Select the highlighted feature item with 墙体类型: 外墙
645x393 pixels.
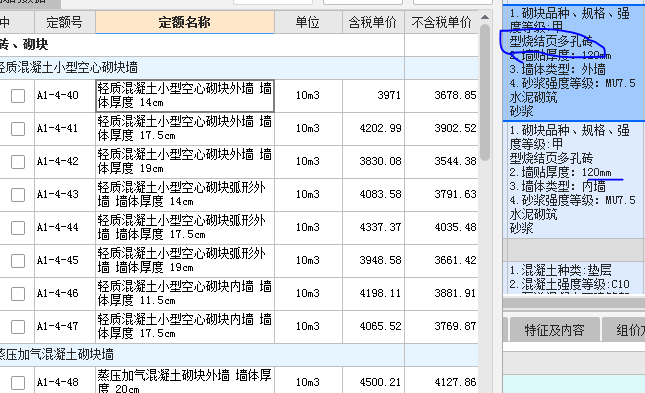click(x=574, y=62)
